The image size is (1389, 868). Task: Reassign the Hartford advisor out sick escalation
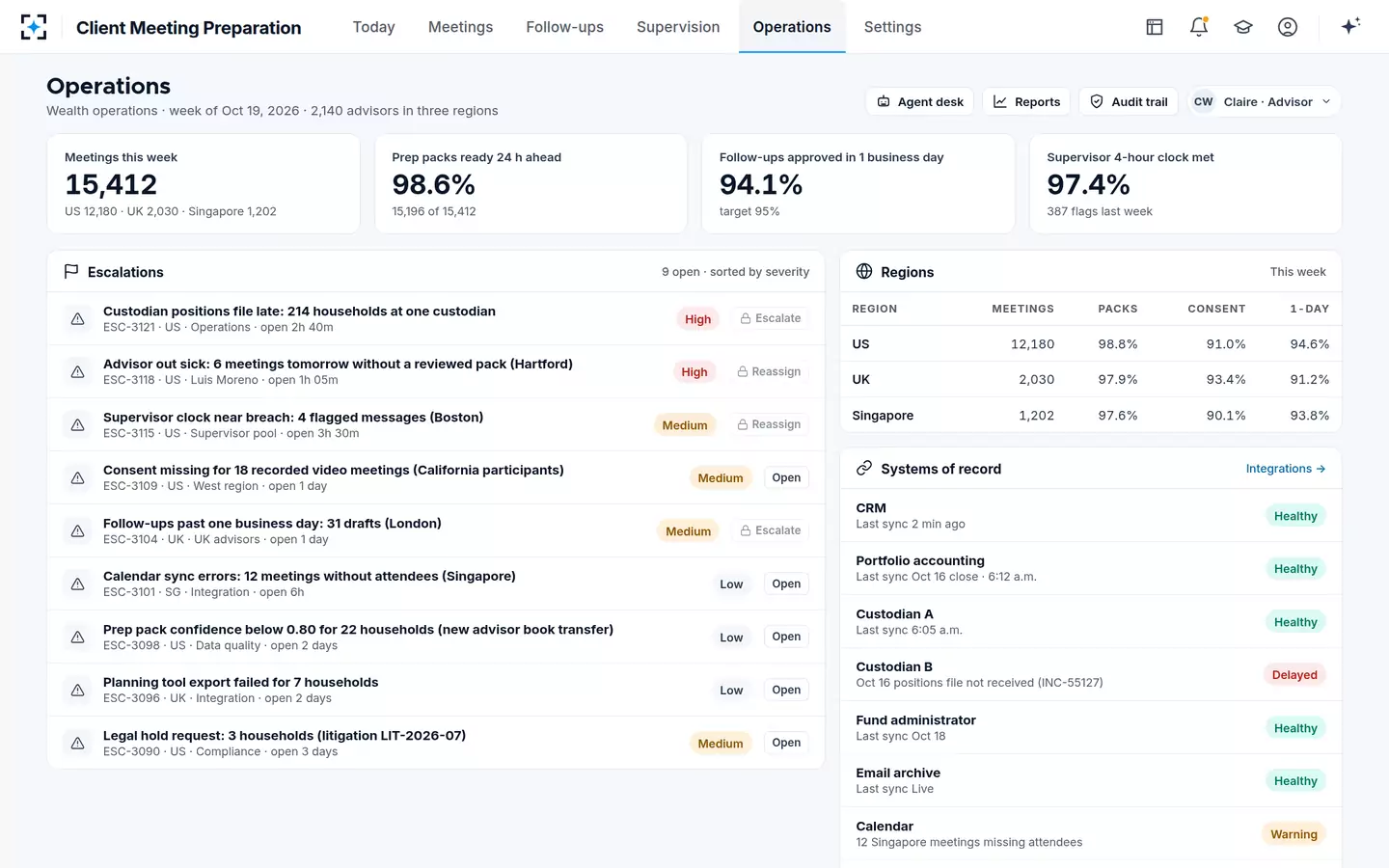tap(769, 371)
